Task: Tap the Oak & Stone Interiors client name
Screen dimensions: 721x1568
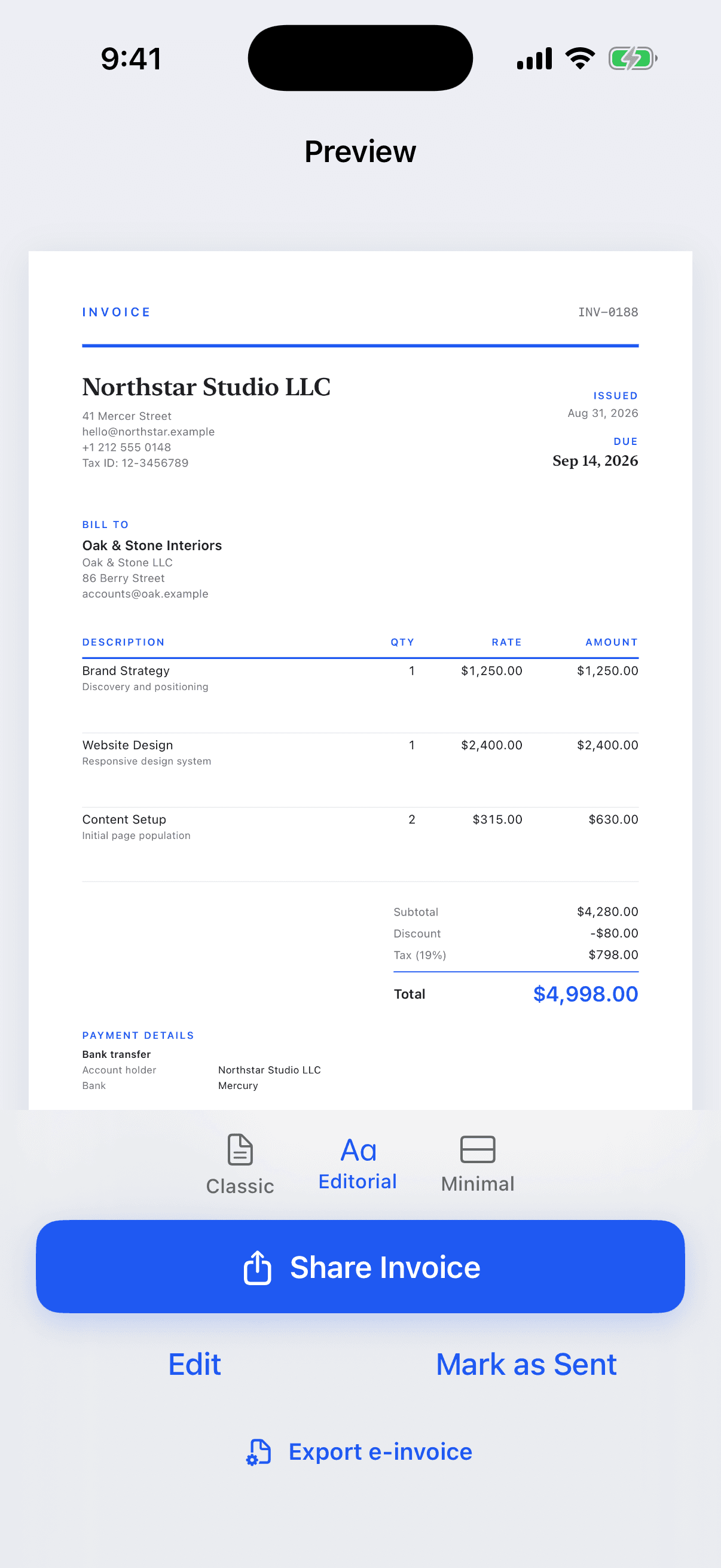Action: 152,545
